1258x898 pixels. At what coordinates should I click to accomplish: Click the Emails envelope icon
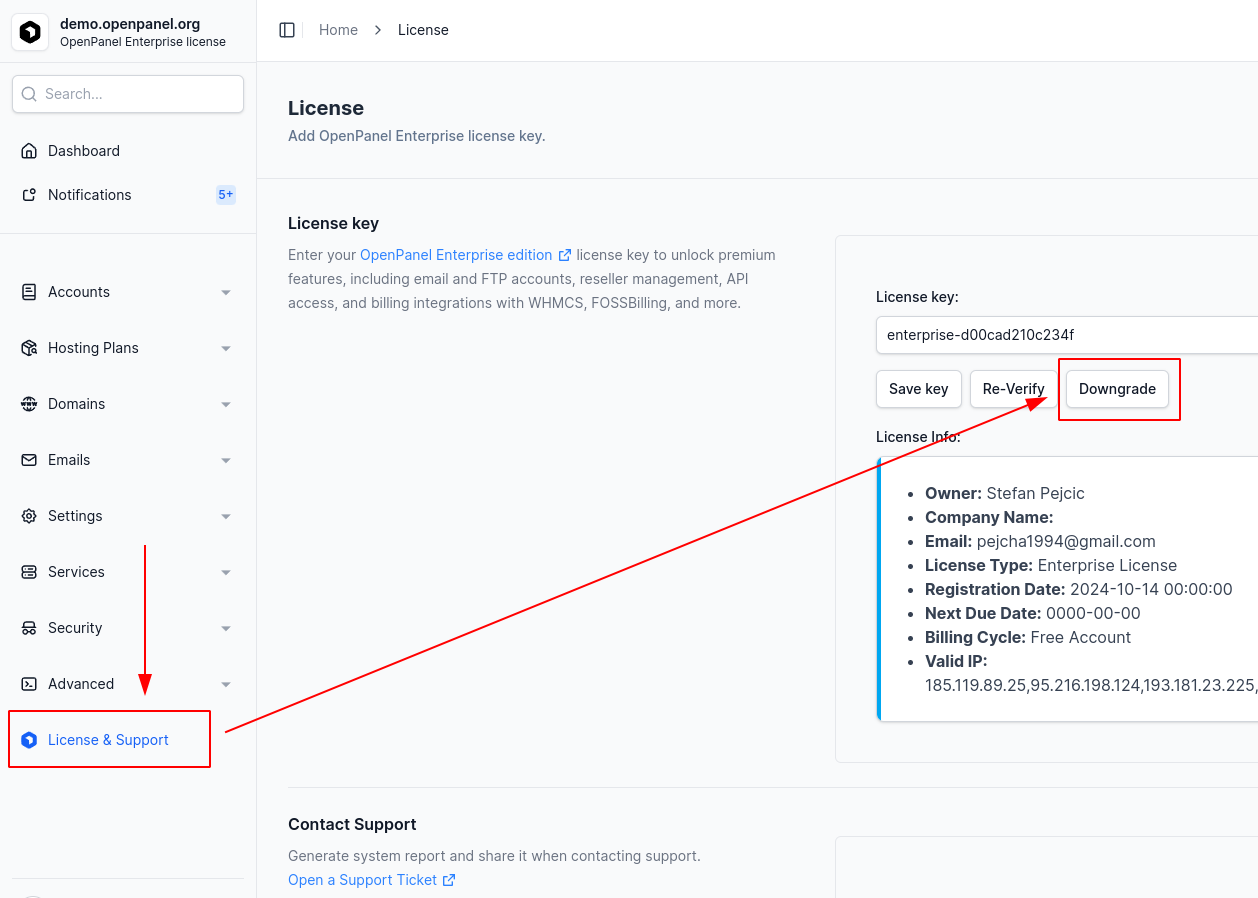click(x=29, y=460)
